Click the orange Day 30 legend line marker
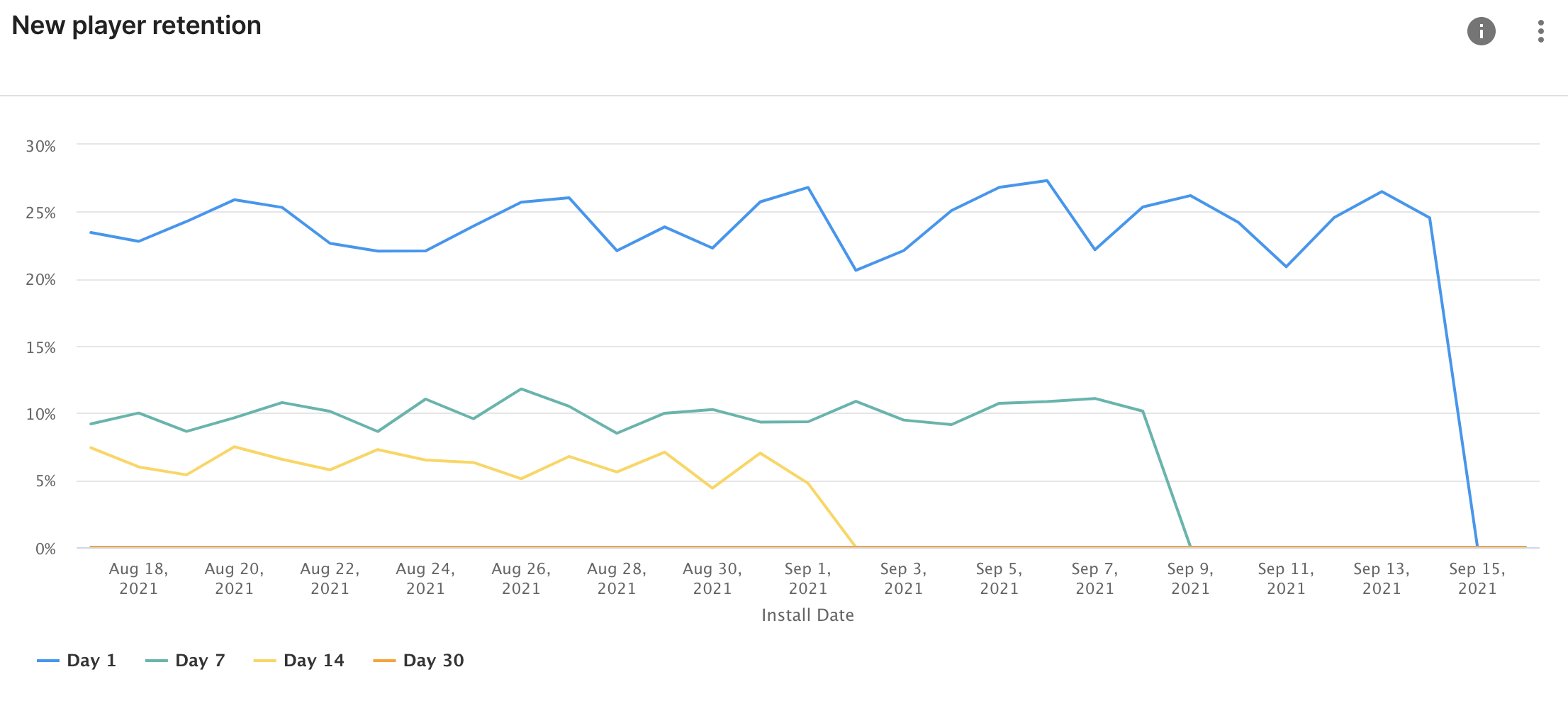This screenshot has width=1568, height=706. pos(384,661)
